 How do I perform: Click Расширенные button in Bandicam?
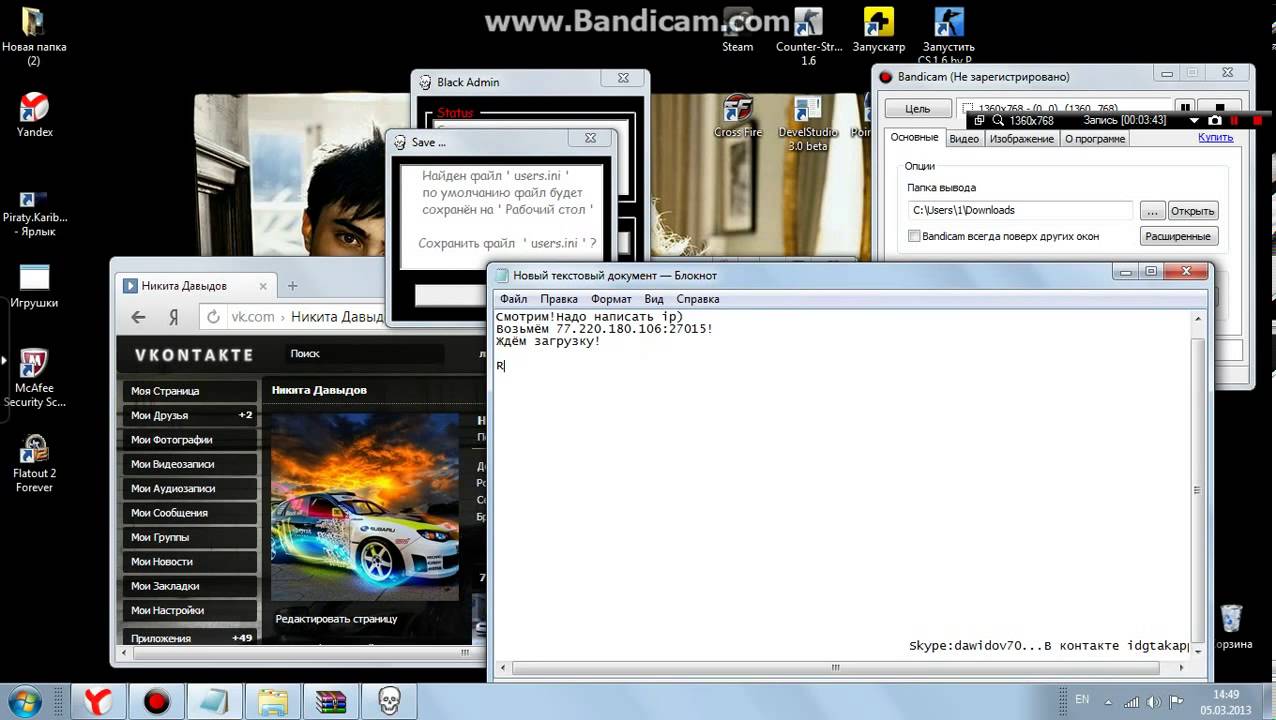[x=1178, y=236]
